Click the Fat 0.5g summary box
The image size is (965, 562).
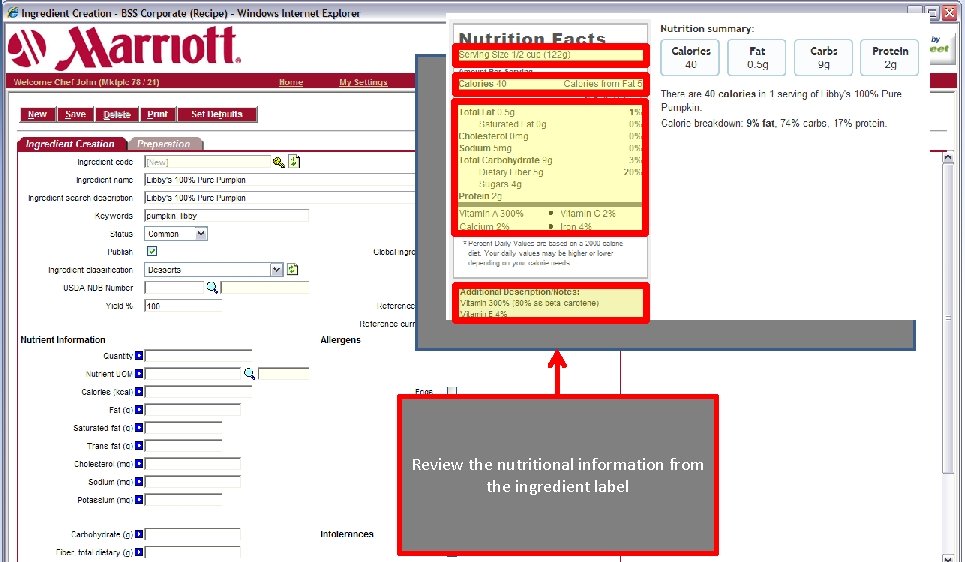757,57
